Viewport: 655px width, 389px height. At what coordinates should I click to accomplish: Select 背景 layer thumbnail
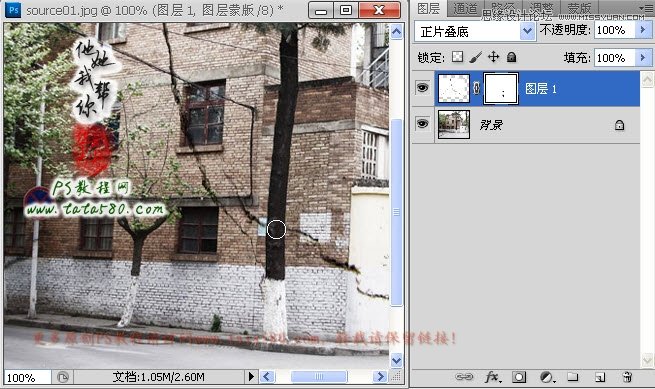click(453, 124)
